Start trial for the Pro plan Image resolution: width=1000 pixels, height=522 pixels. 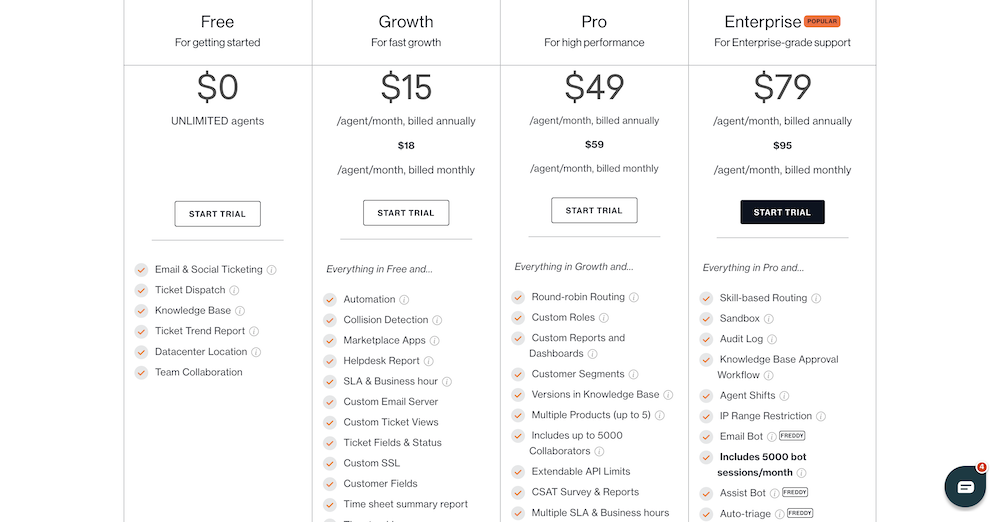[594, 210]
